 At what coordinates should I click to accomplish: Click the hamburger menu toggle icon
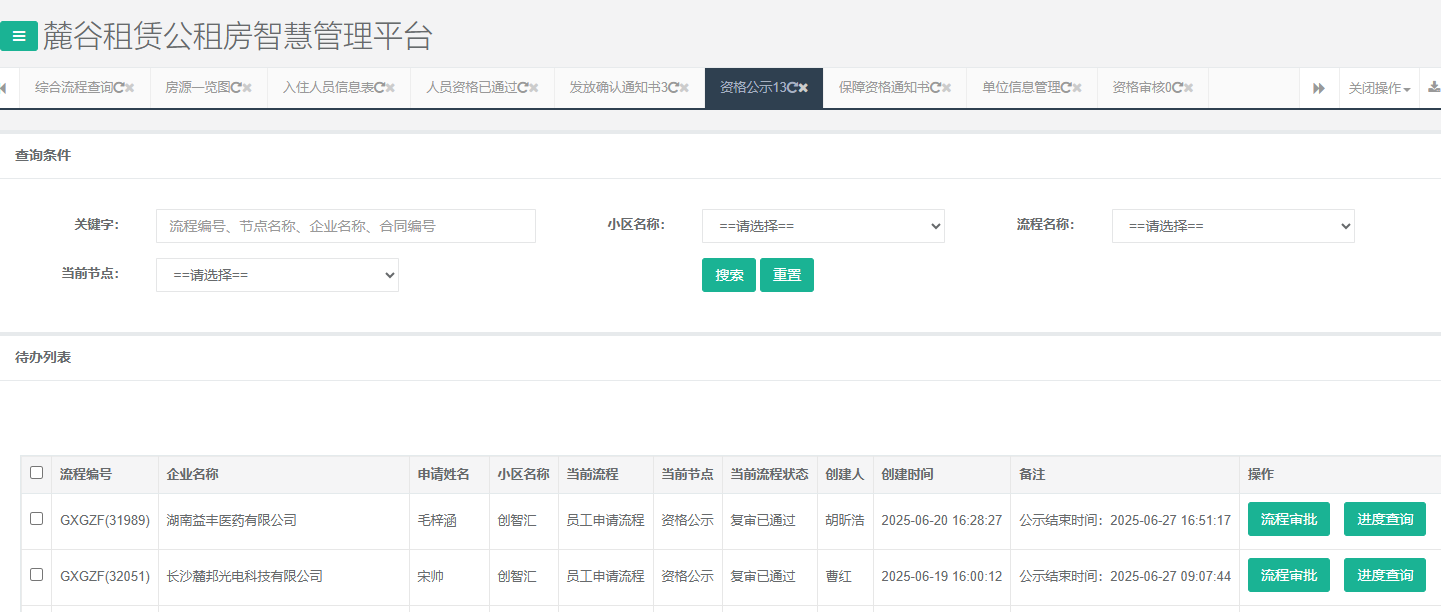(x=19, y=36)
